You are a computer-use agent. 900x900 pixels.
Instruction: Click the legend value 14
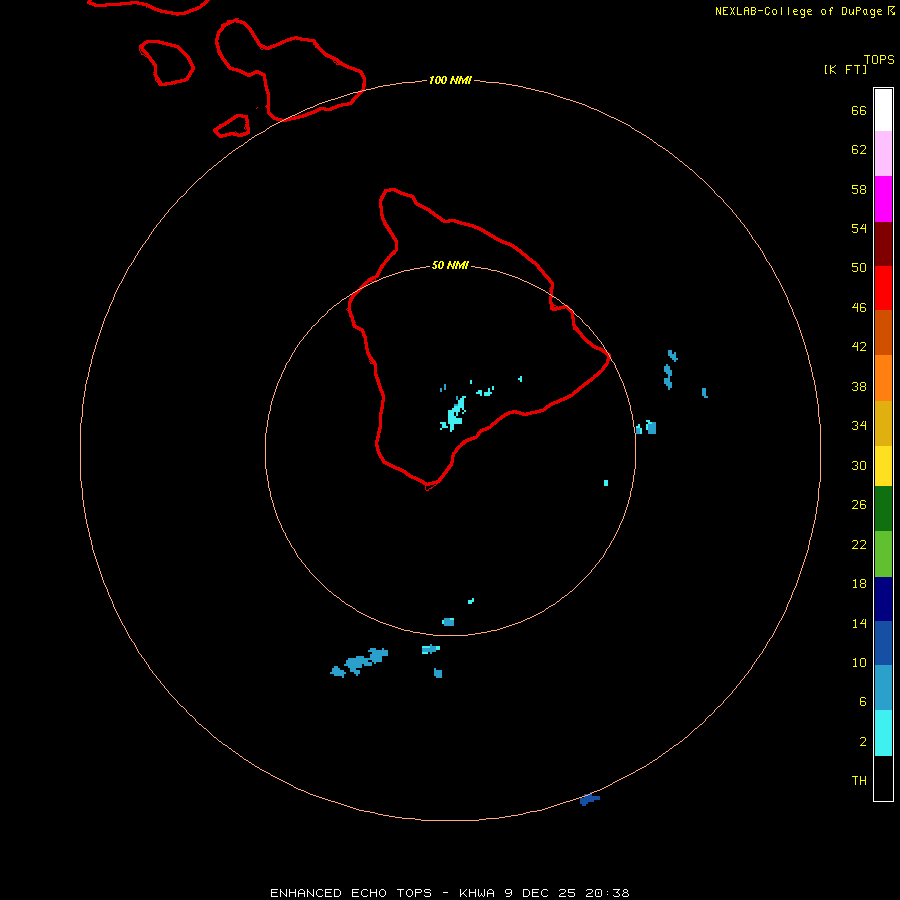pos(859,623)
